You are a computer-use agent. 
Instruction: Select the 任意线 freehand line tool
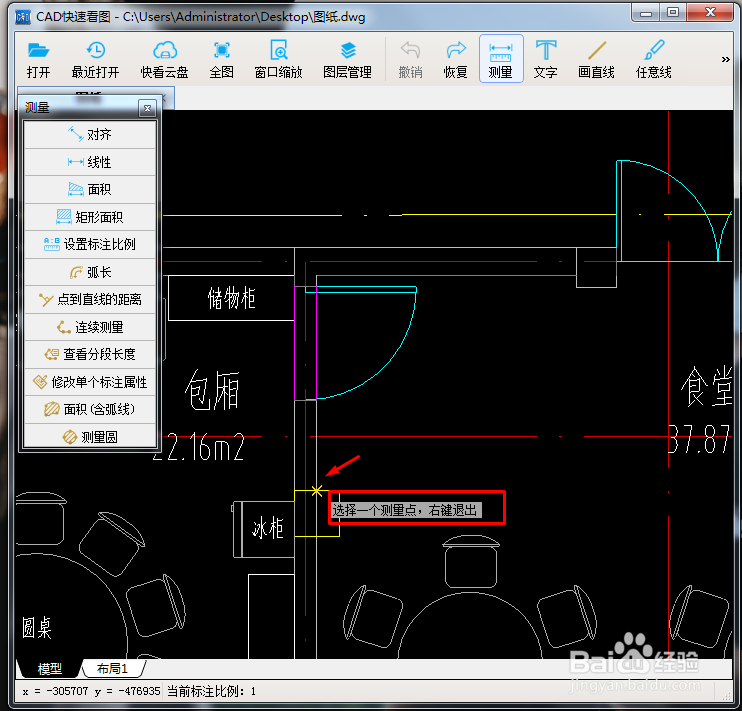[654, 60]
